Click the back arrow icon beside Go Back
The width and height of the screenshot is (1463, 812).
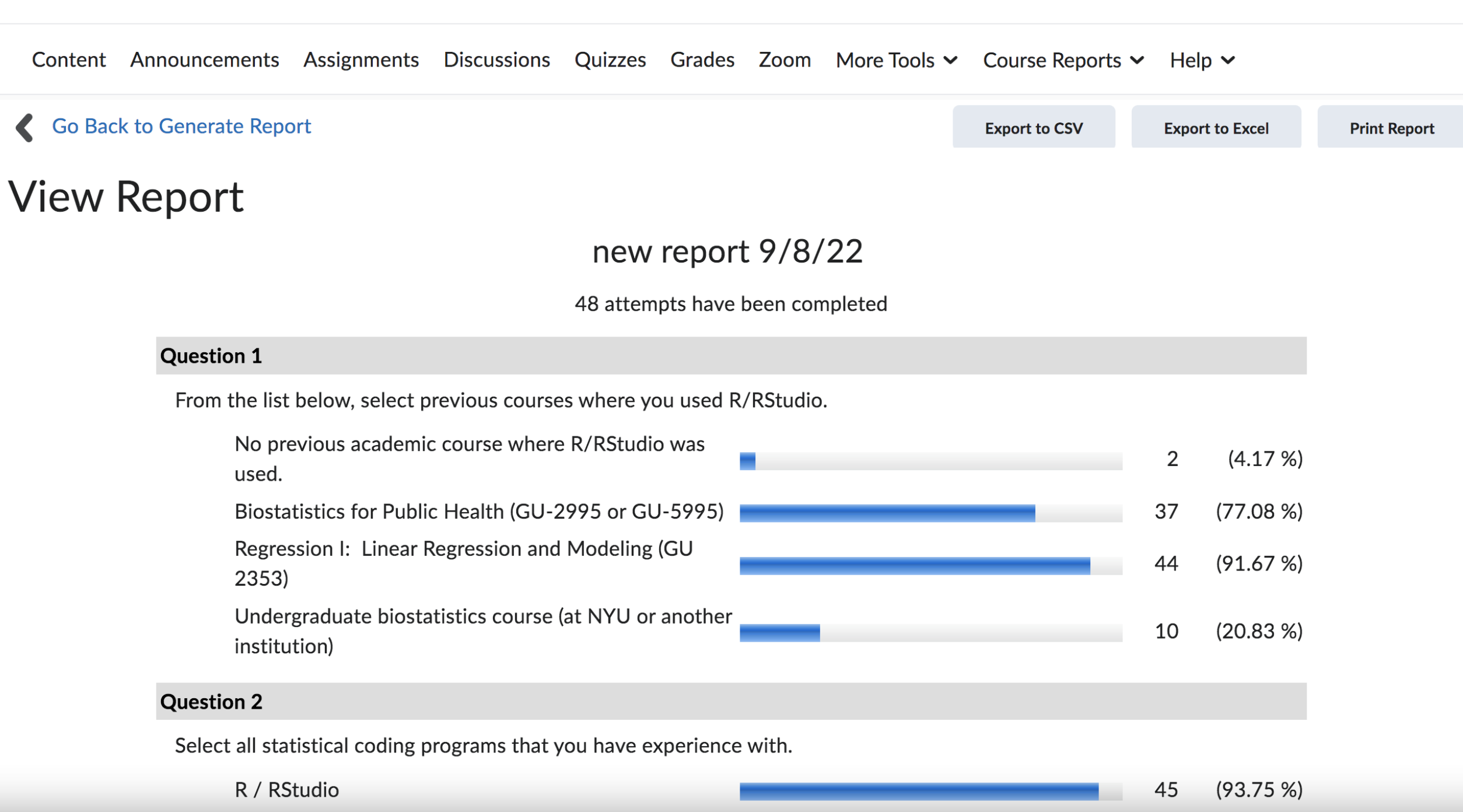[x=24, y=127]
